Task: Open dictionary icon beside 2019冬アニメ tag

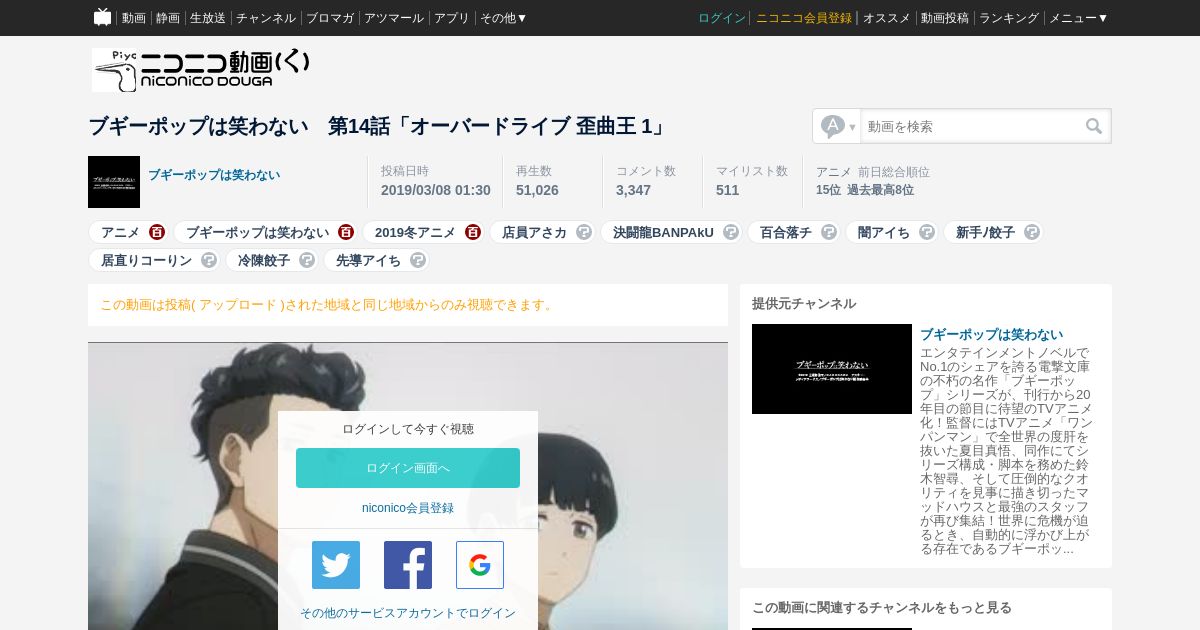Action: click(473, 232)
